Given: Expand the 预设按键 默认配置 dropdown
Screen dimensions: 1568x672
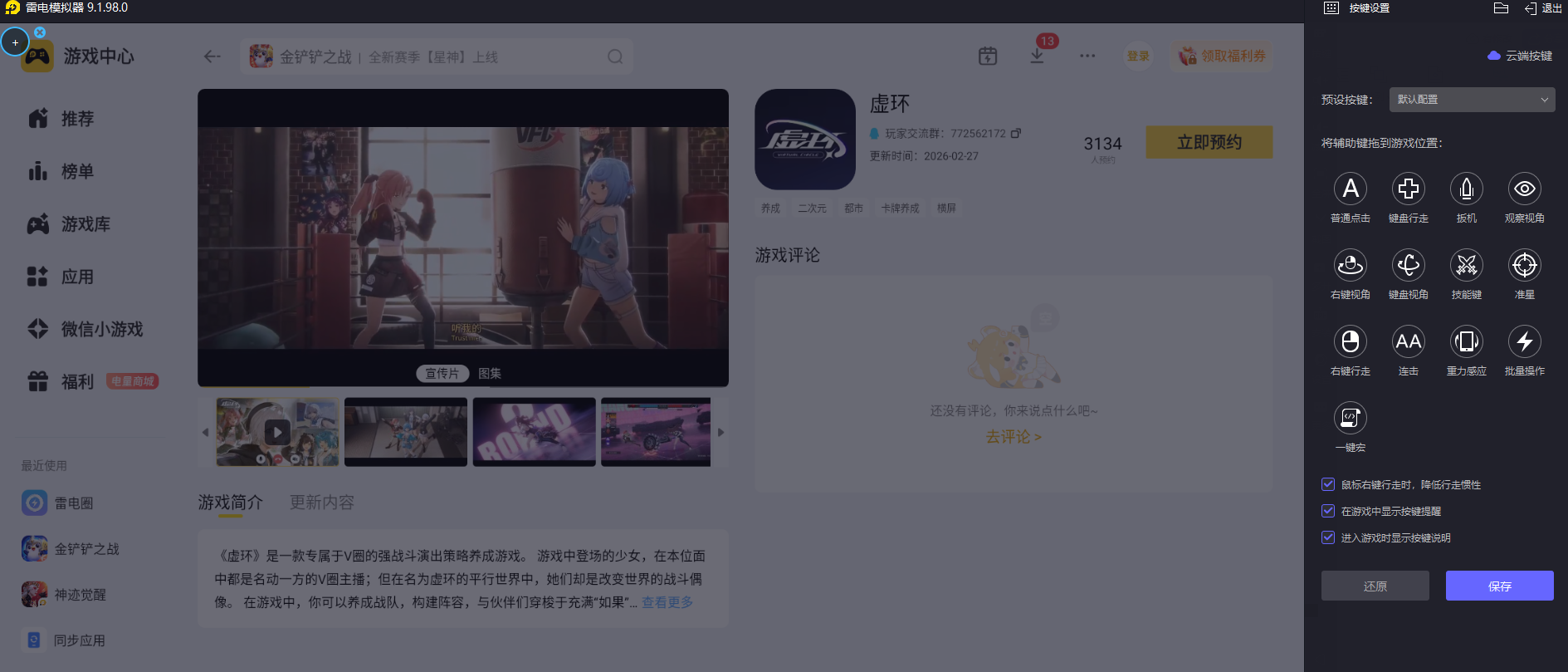Looking at the screenshot, I should tap(1473, 100).
